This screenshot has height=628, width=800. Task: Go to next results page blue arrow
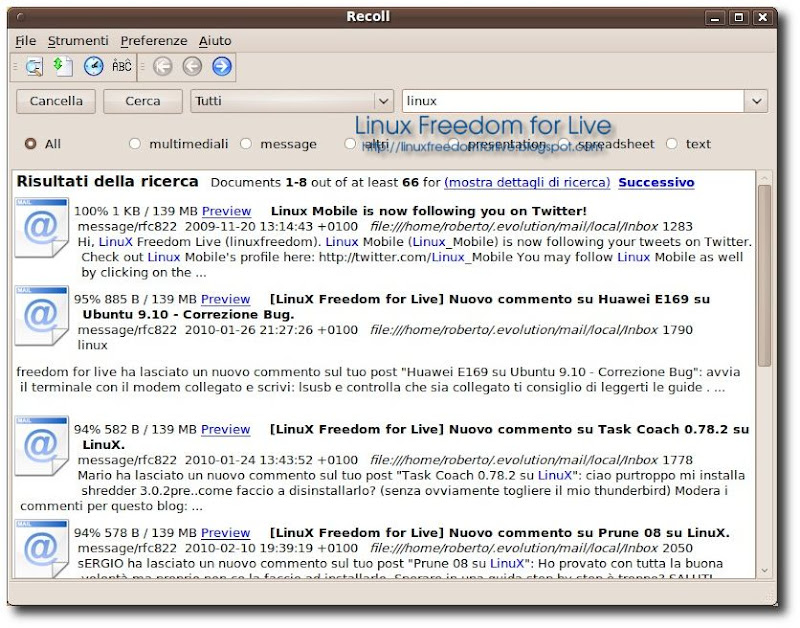[222, 66]
